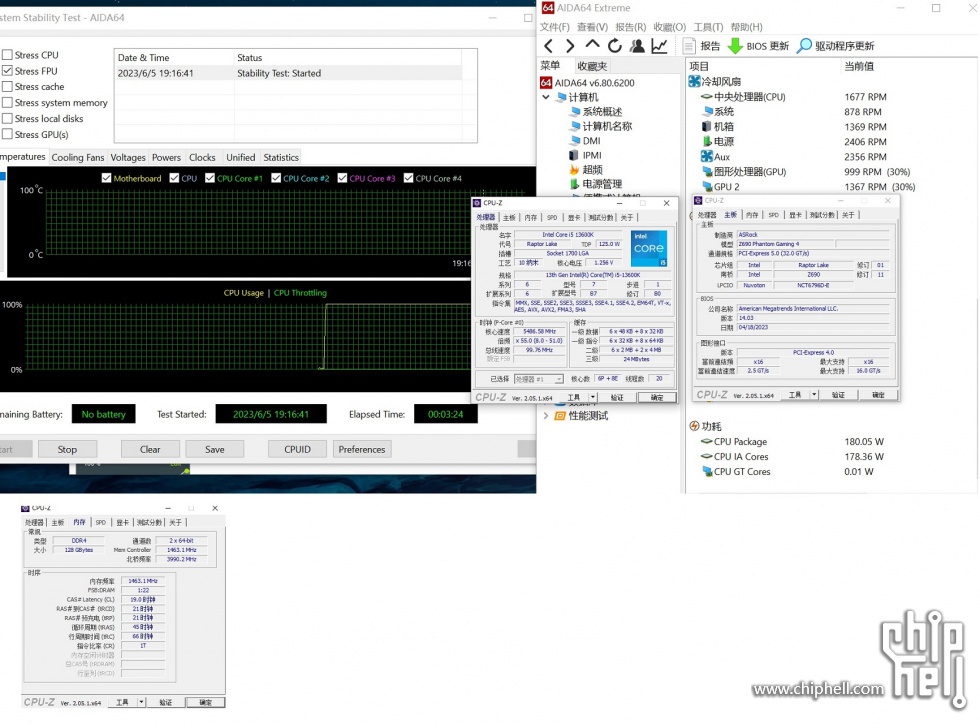The width and height of the screenshot is (980, 724).
Task: Select the 图形处理器(GPU) fan row icon
Action: (707, 171)
